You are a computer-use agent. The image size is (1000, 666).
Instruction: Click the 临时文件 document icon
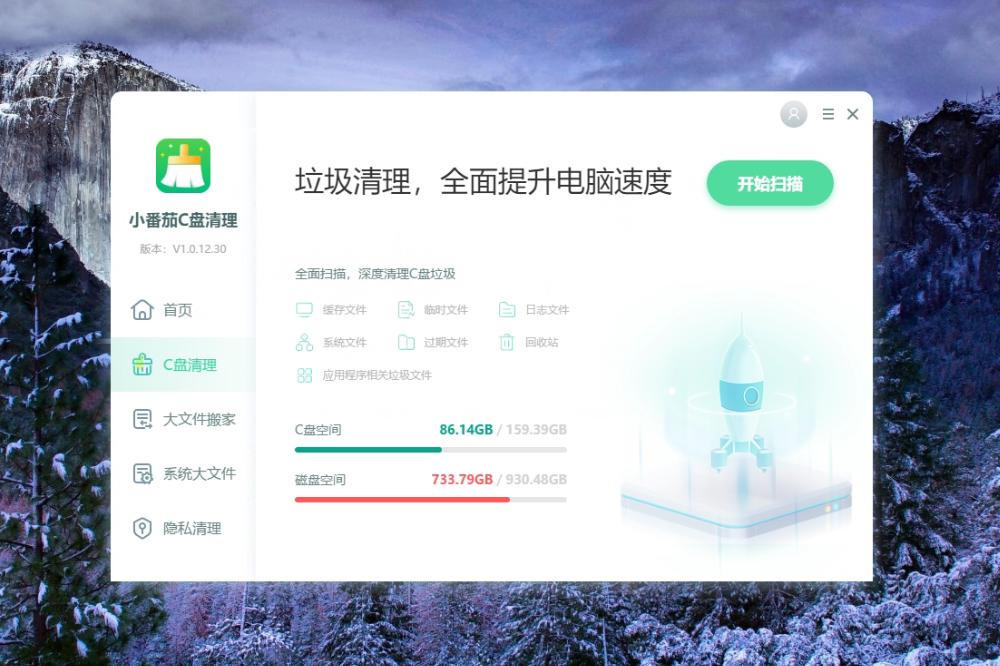[406, 310]
